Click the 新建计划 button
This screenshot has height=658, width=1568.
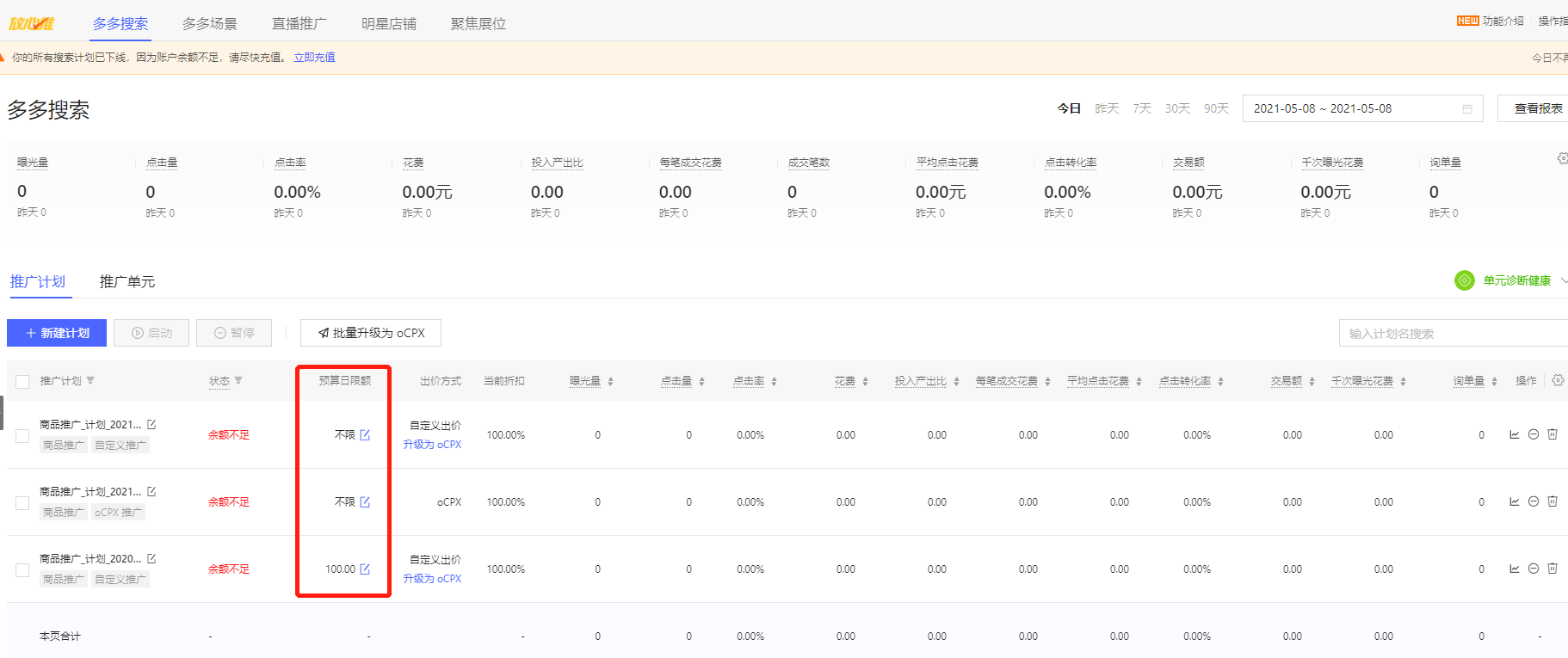(x=57, y=333)
